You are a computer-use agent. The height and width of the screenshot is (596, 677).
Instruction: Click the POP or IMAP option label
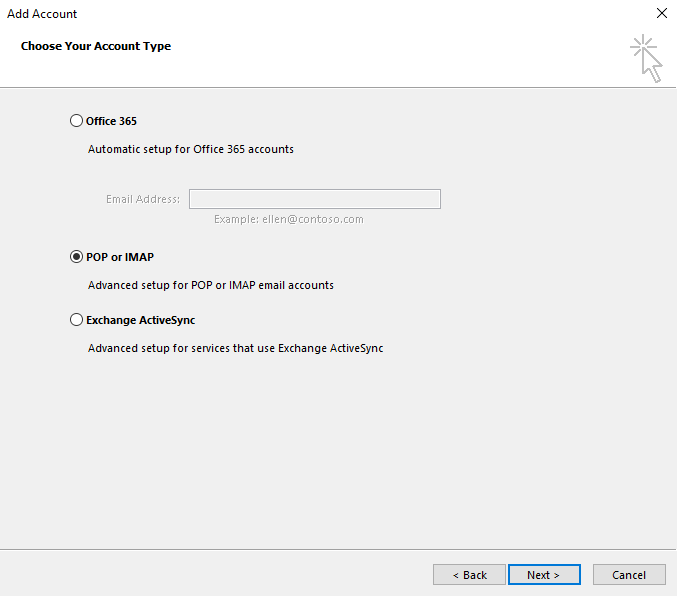pos(120,257)
